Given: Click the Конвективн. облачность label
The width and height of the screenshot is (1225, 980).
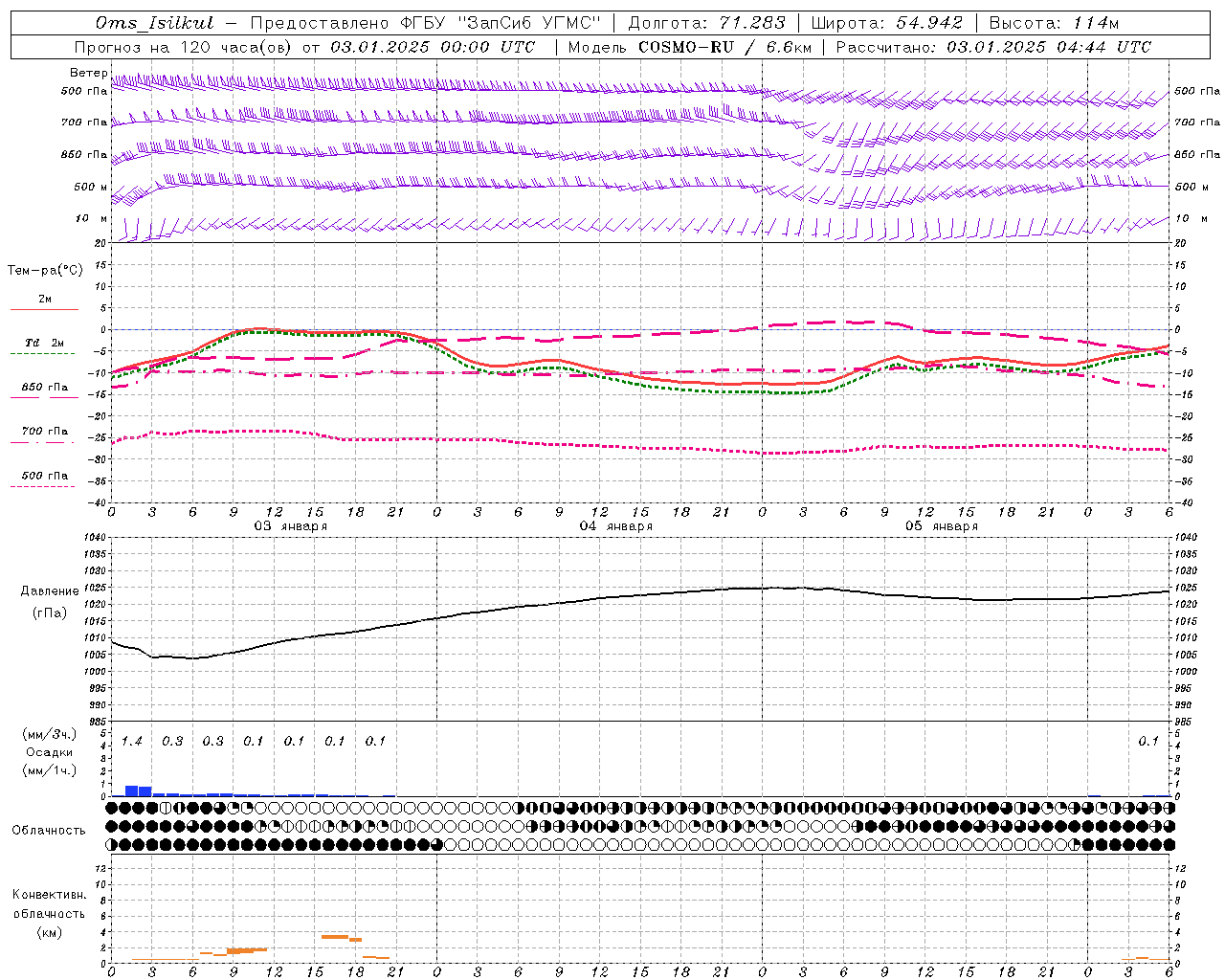Looking at the screenshot, I should click(49, 904).
